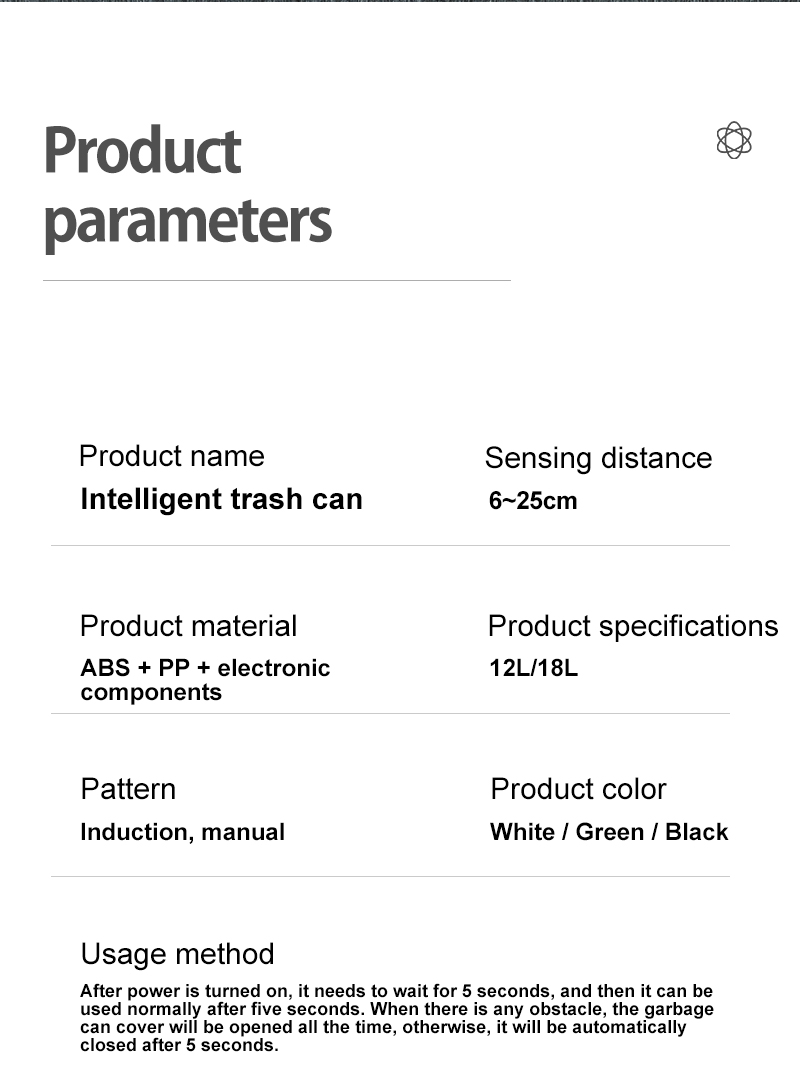The image size is (800, 1076).
Task: Click the word 'Black' in product color
Action: [x=696, y=832]
